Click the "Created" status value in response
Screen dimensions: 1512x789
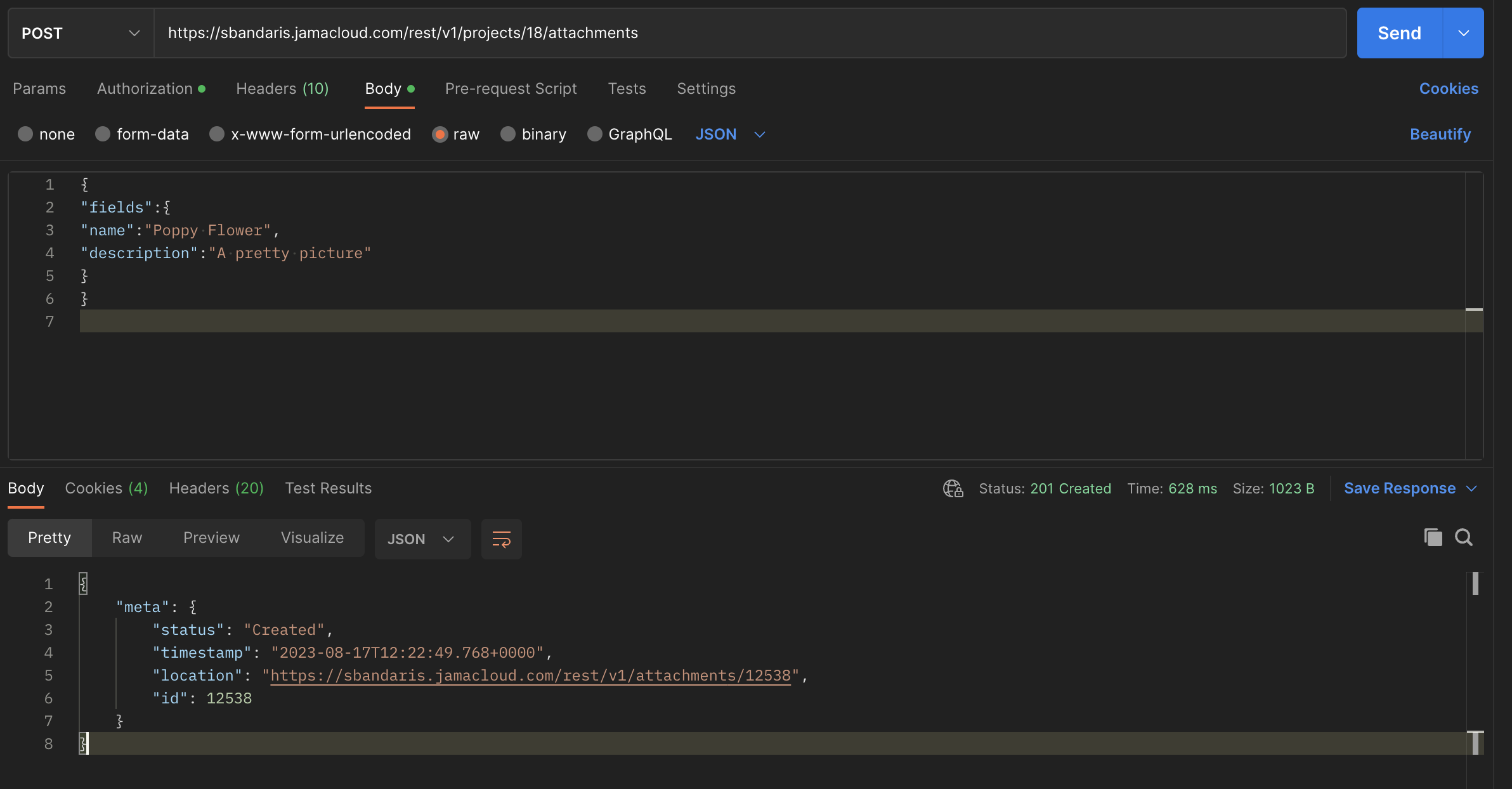[x=284, y=630]
